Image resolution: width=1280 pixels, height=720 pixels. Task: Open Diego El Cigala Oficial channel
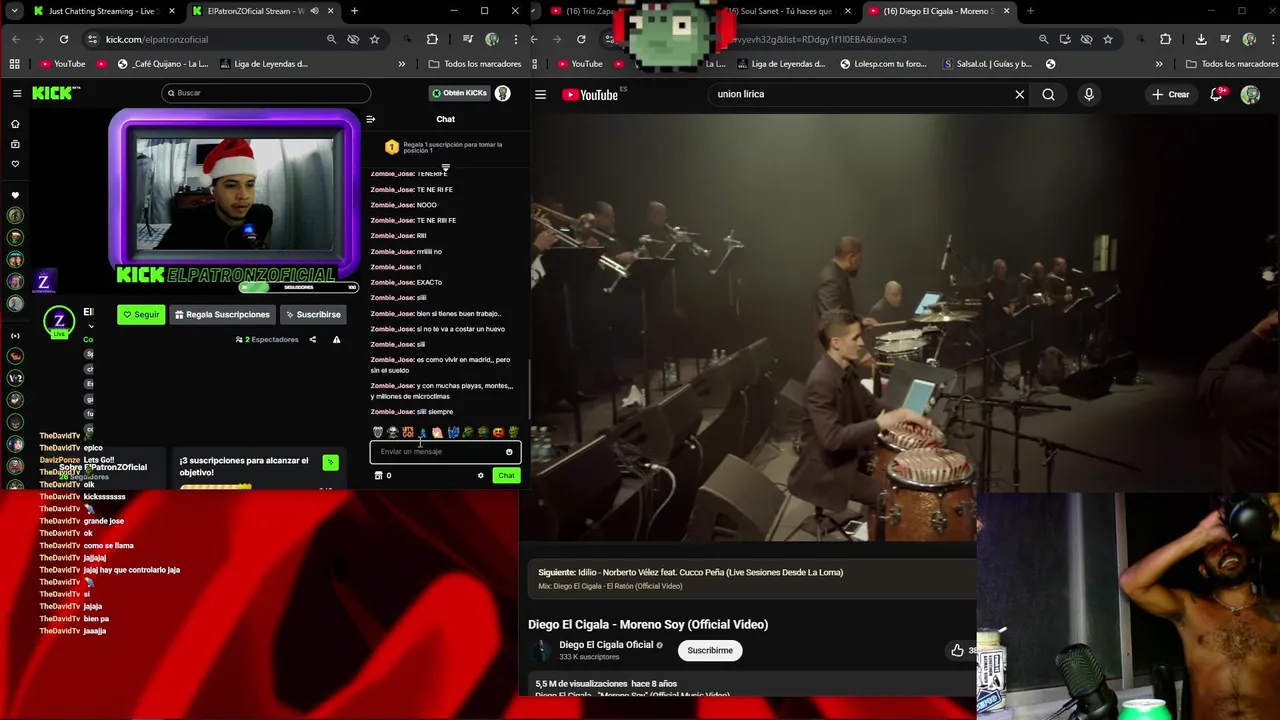605,645
